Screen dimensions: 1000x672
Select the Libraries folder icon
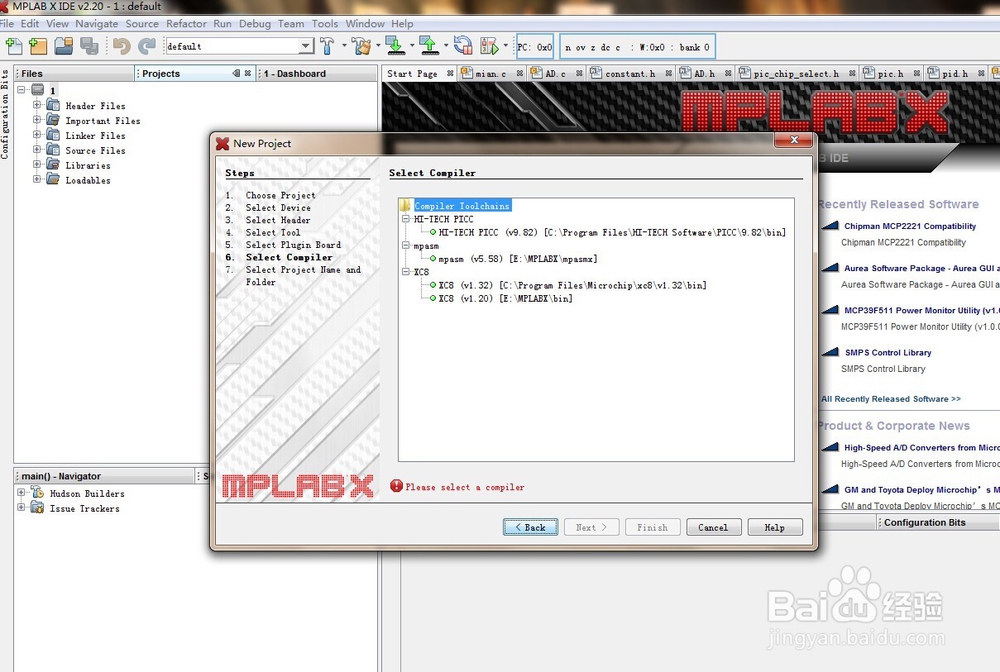tap(53, 164)
